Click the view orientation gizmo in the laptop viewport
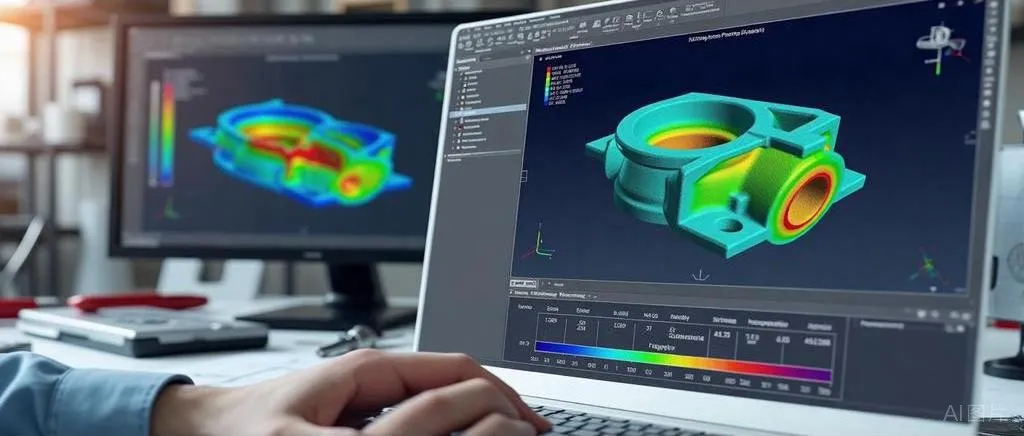Image resolution: width=1024 pixels, height=436 pixels. point(940,47)
